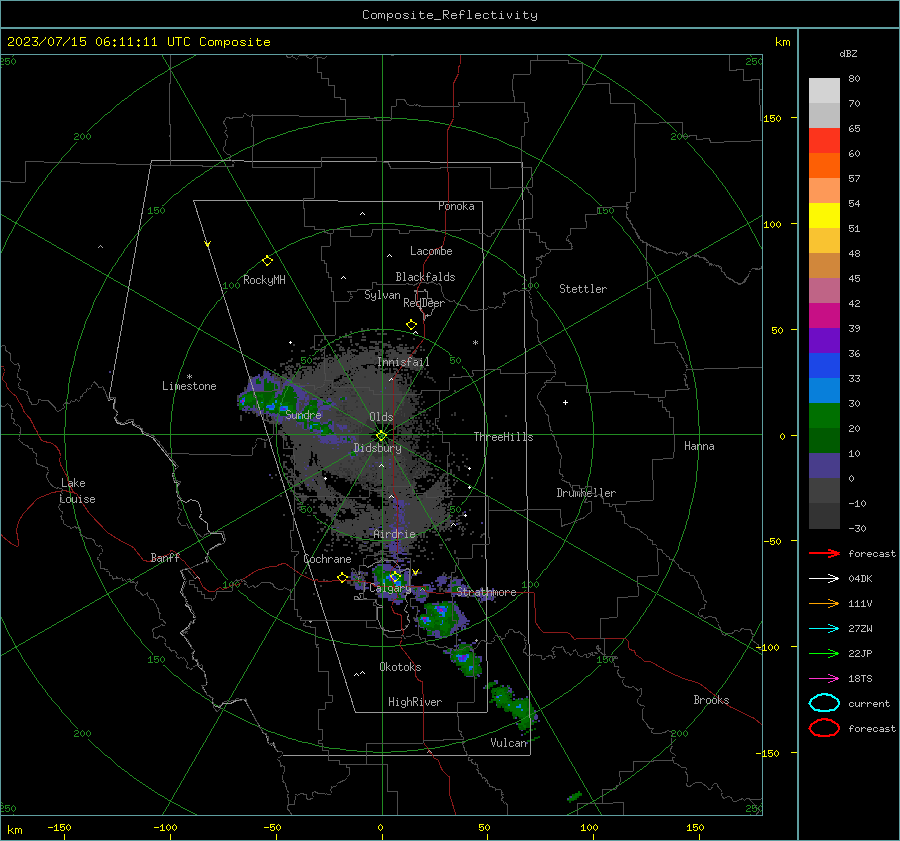The image size is (900, 841).
Task: Click the 'Didsbury' city label
Action: pos(377,448)
